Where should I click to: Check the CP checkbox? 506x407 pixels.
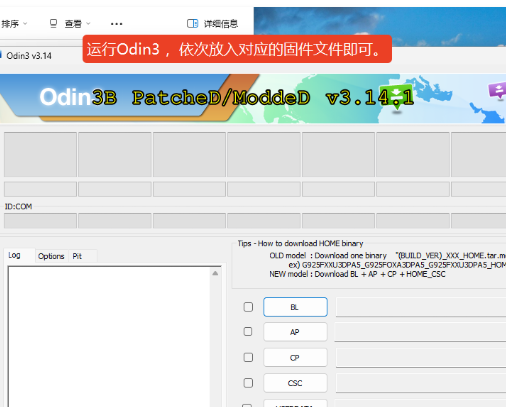coord(248,357)
